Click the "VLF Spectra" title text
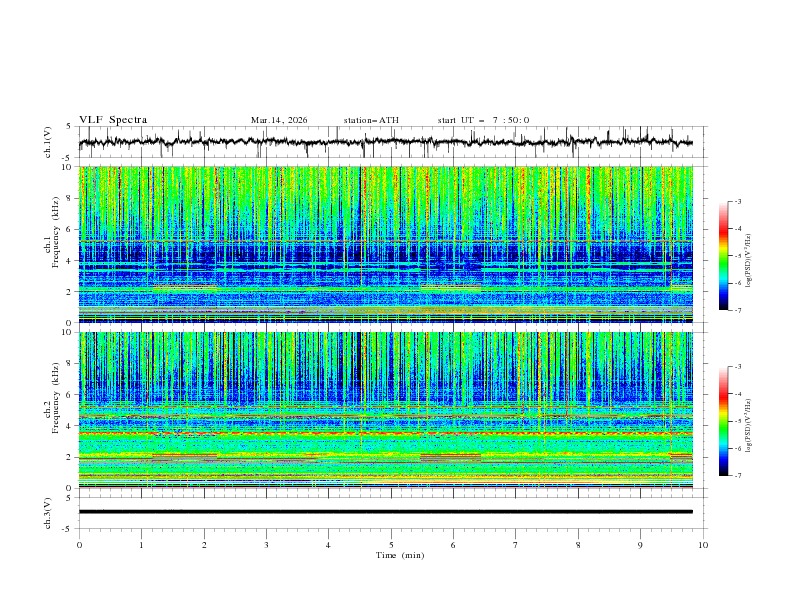 click(113, 120)
